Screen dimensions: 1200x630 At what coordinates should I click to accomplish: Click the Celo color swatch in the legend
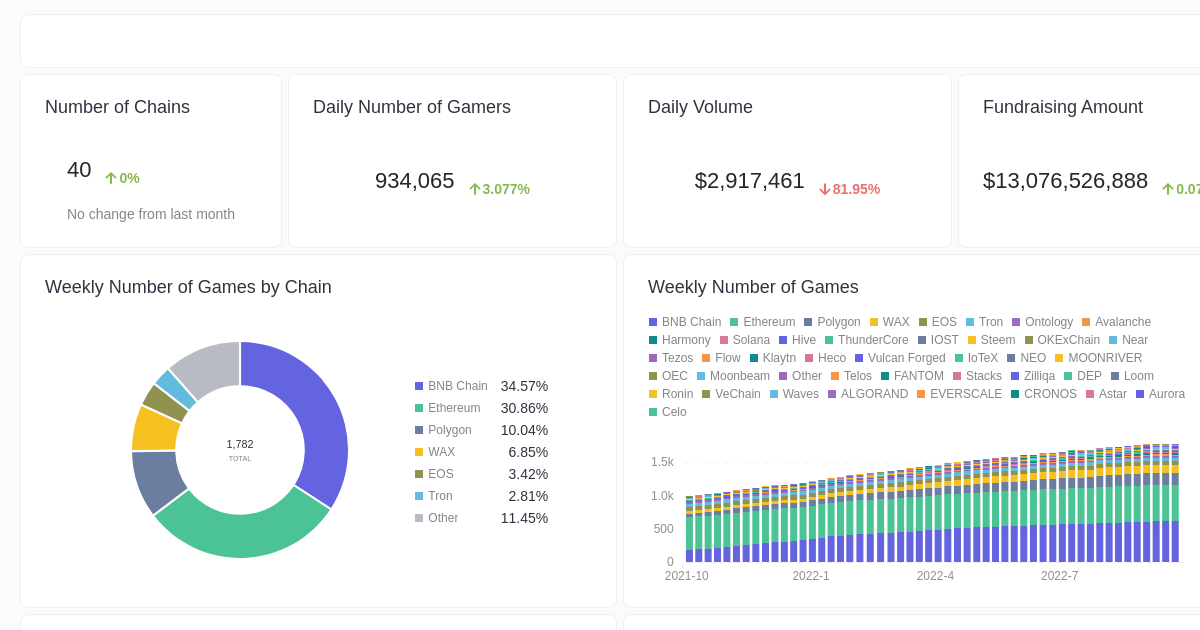[652, 412]
